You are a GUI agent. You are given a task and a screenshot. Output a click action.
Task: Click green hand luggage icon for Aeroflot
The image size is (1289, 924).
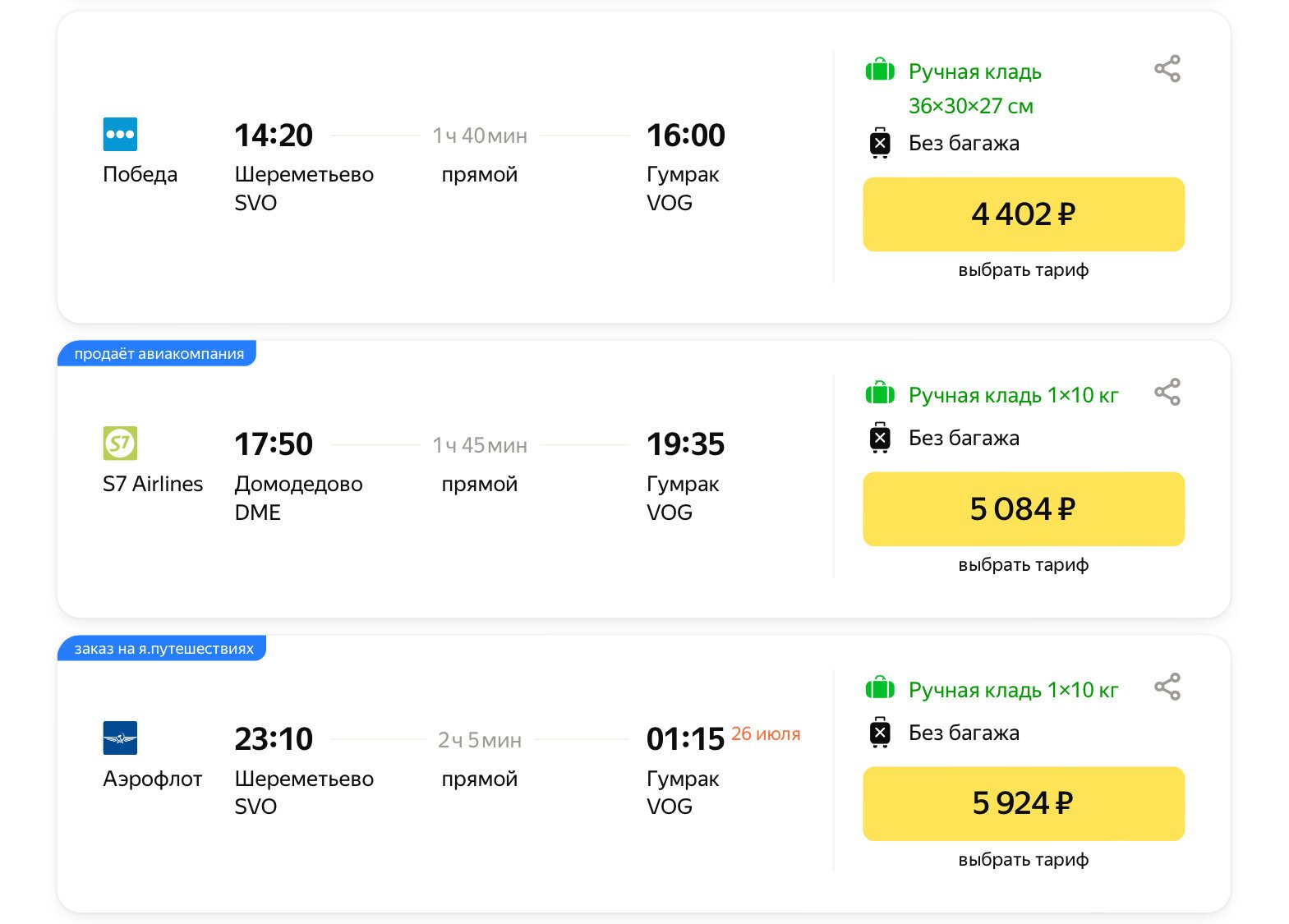point(880,688)
